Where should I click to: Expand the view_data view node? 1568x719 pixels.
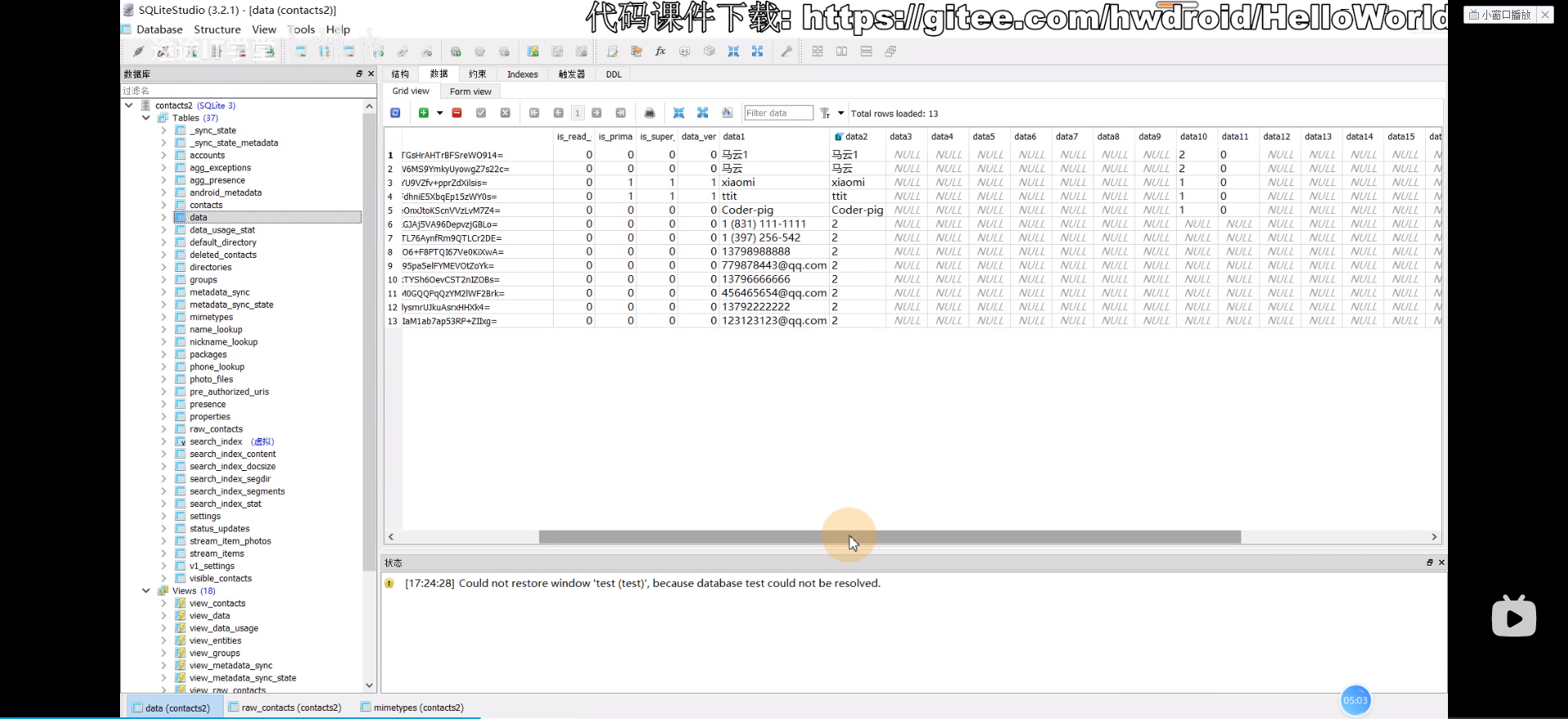click(x=163, y=616)
